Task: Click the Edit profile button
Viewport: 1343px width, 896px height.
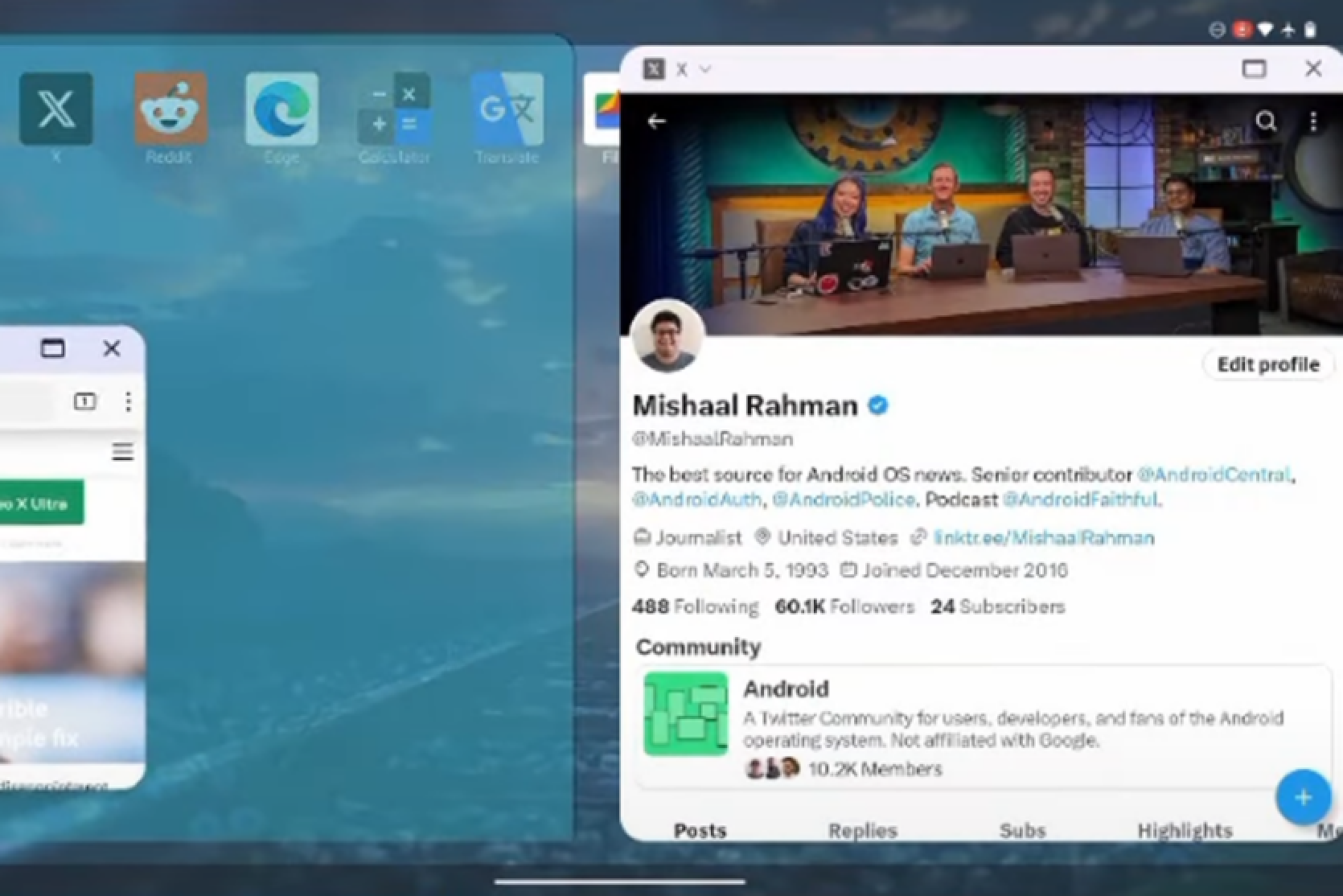Action: point(1267,364)
